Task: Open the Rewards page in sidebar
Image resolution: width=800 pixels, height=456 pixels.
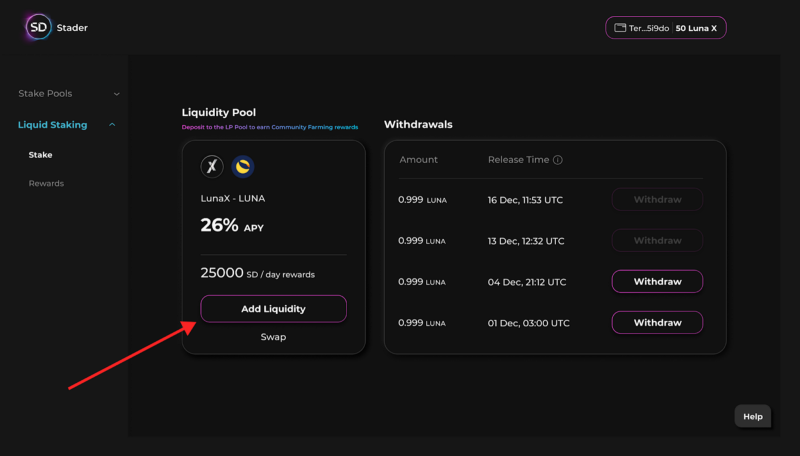Action: click(x=46, y=183)
